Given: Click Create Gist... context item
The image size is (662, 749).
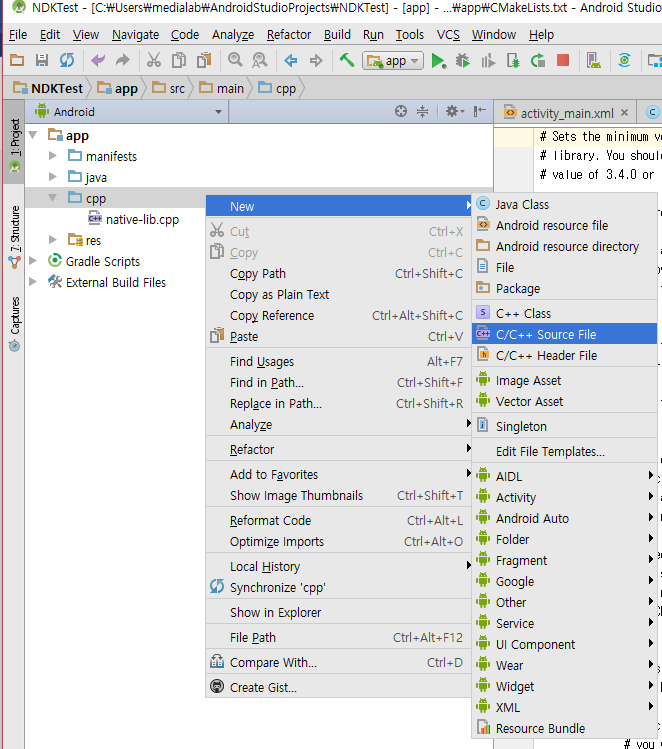Looking at the screenshot, I should (339, 687).
